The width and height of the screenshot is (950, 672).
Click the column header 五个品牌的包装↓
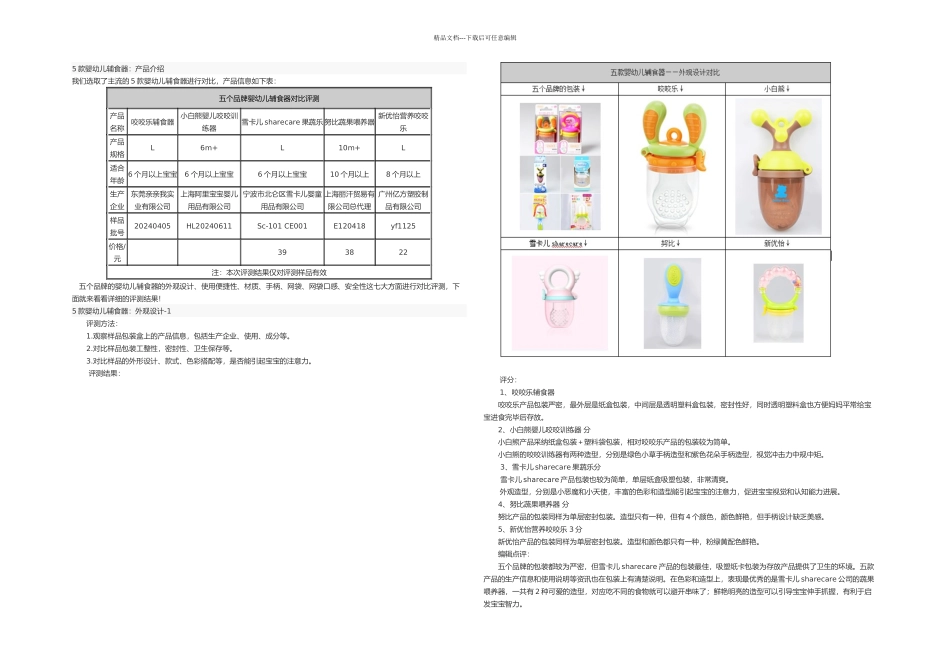(559, 88)
